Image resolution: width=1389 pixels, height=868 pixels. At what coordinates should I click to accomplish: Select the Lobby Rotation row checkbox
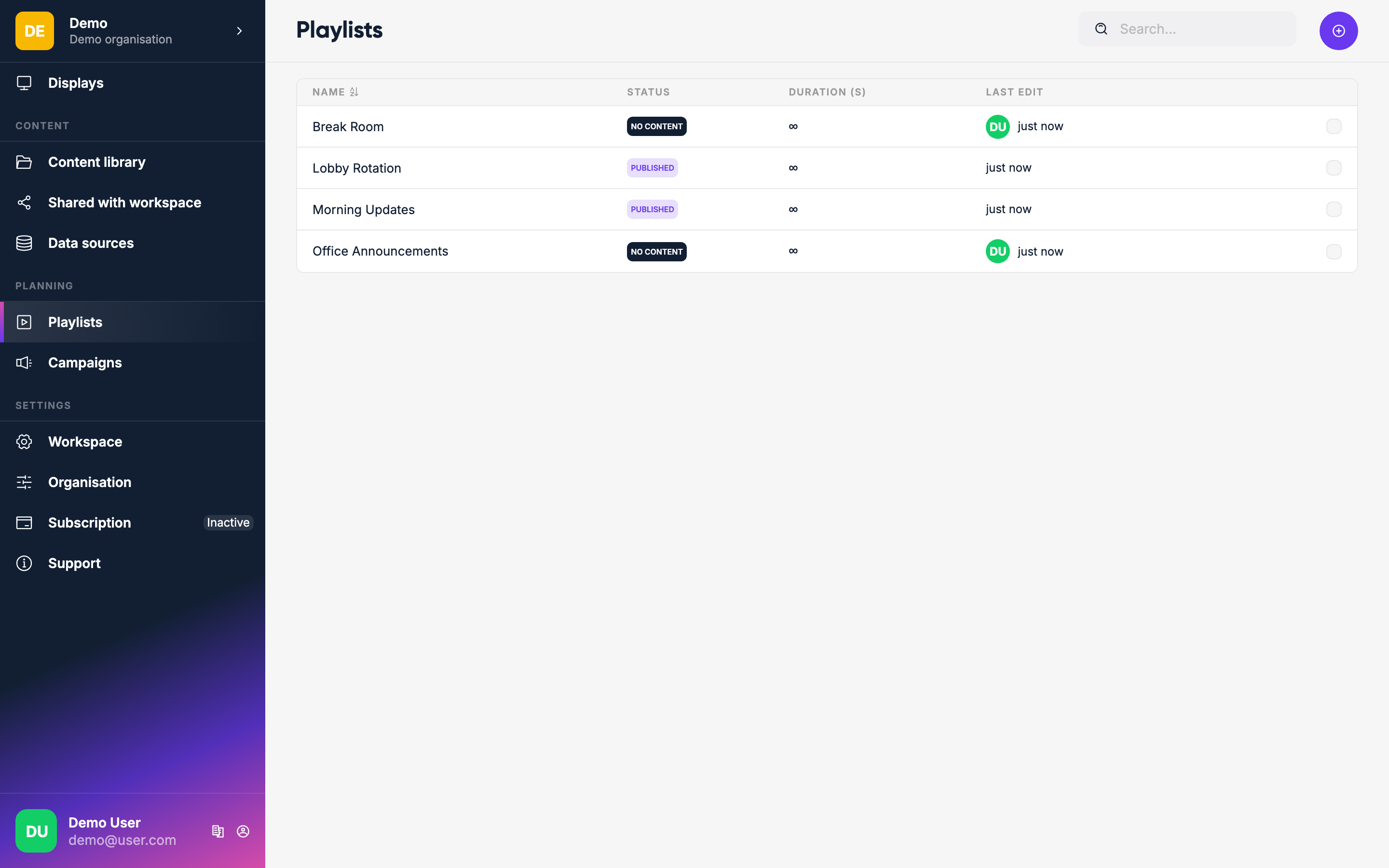point(1334,168)
